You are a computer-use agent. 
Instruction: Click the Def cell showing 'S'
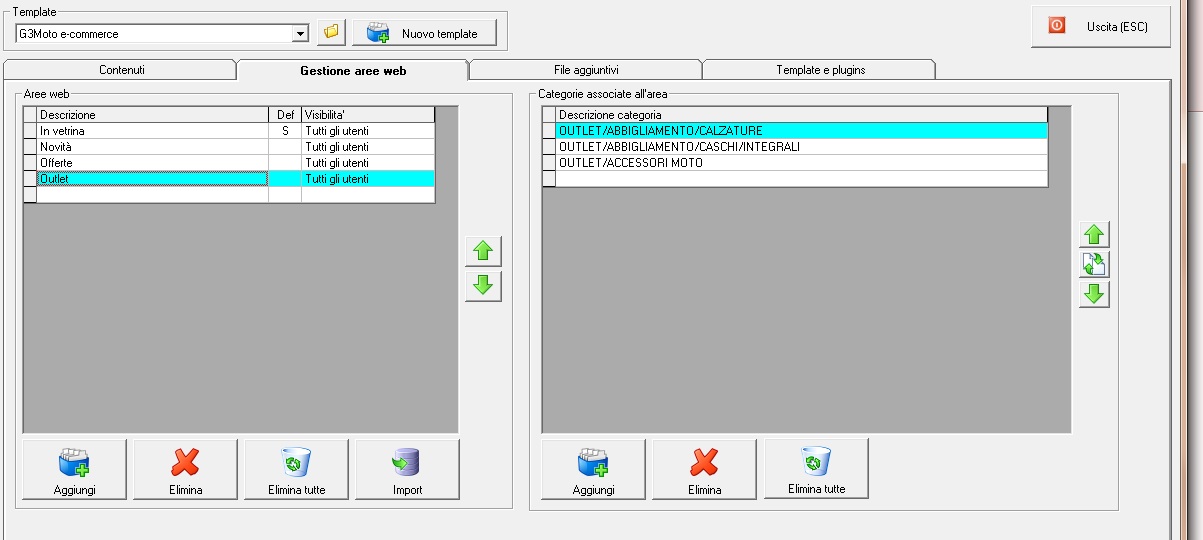coord(285,131)
